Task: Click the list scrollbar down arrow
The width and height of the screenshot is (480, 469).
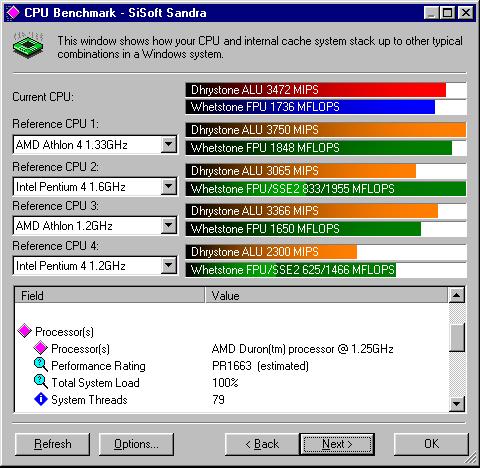Action: (457, 404)
